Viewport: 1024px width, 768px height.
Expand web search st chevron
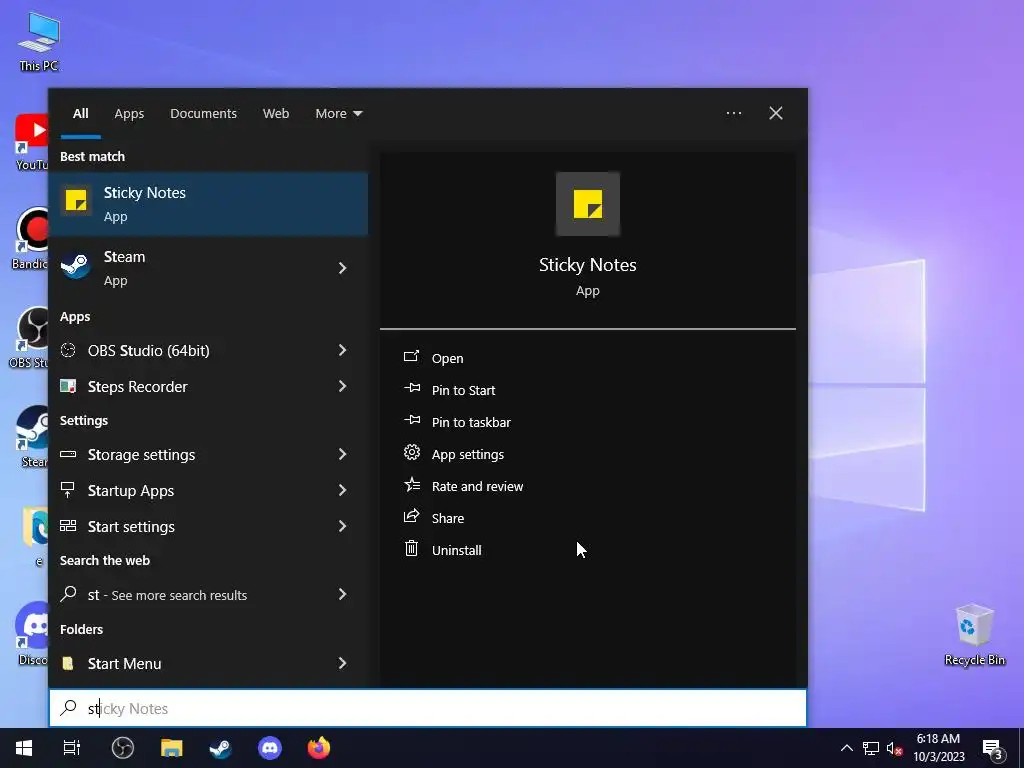(x=342, y=595)
